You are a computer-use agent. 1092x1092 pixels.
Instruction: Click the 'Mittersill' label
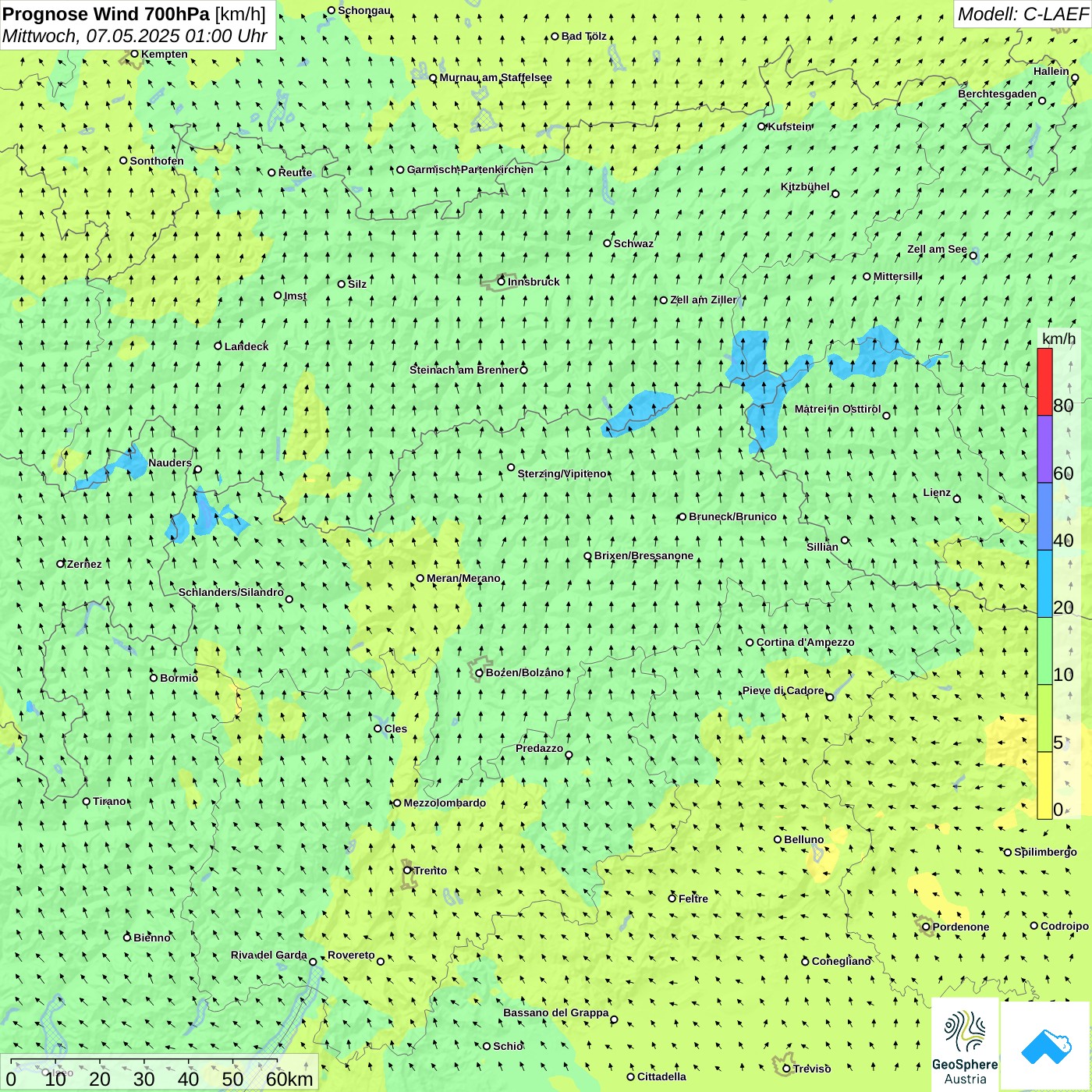pos(896,276)
